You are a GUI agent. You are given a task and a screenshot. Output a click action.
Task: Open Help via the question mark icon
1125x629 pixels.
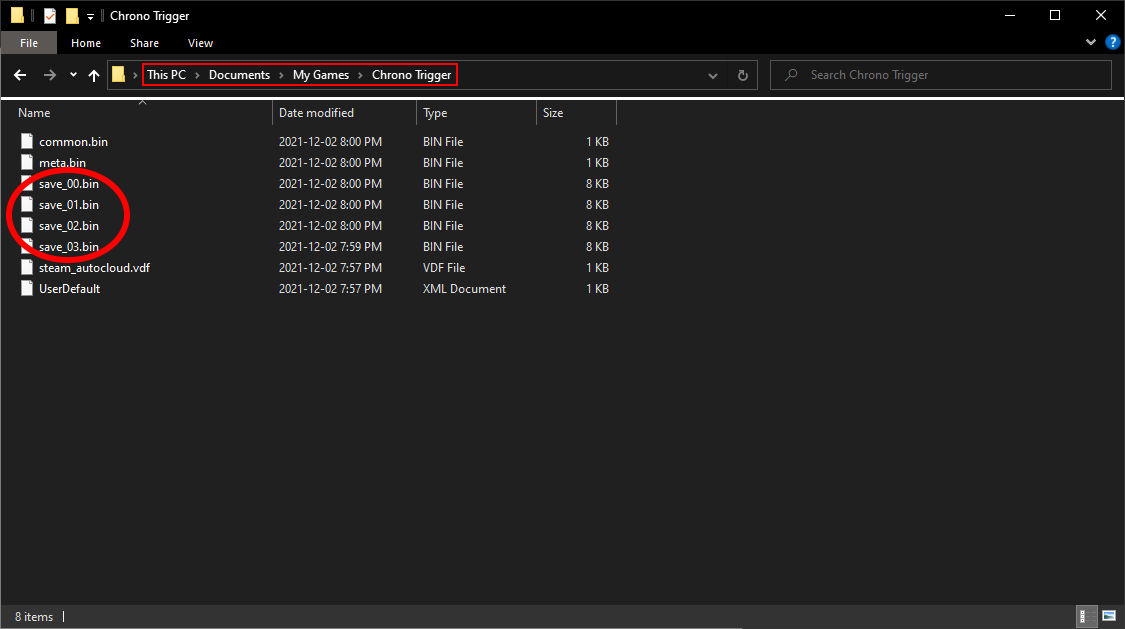pos(1112,42)
